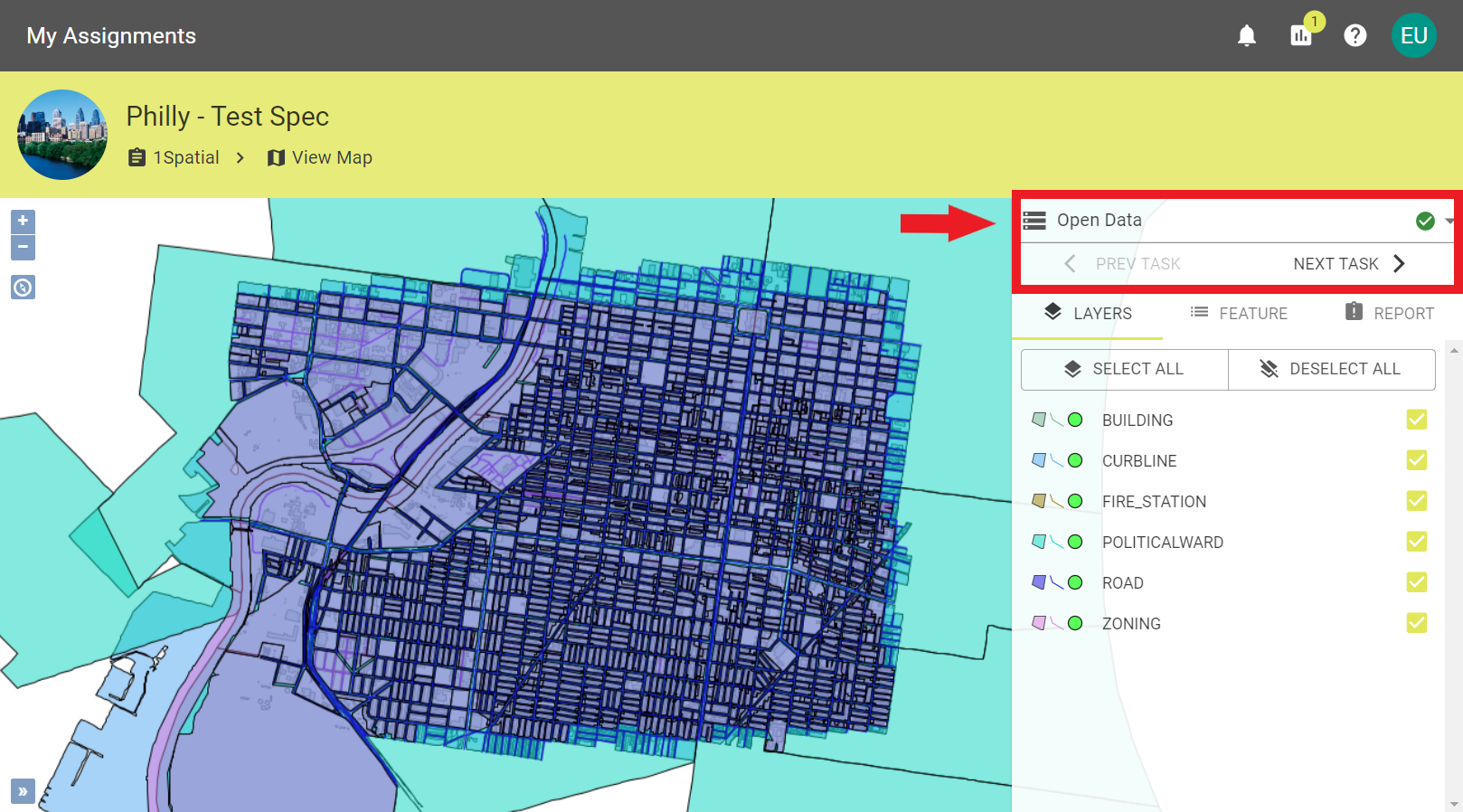Toggle the ZONING layer checkbox
Screen dimensions: 1463x812
pos(1417,623)
